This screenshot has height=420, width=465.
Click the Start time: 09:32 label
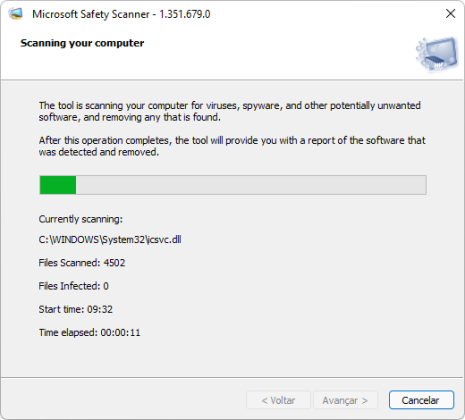click(76, 309)
